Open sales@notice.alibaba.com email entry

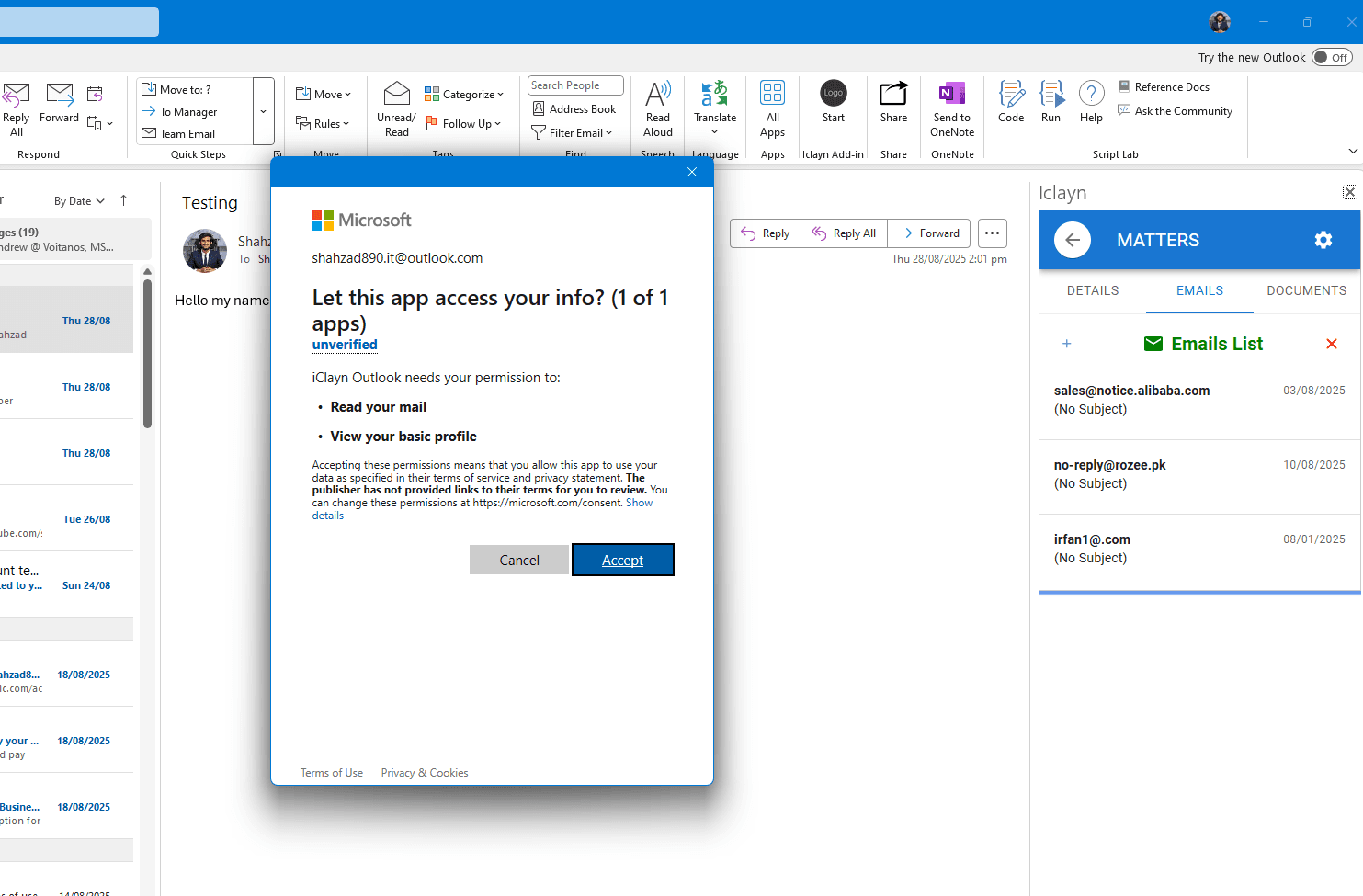[x=1199, y=401]
